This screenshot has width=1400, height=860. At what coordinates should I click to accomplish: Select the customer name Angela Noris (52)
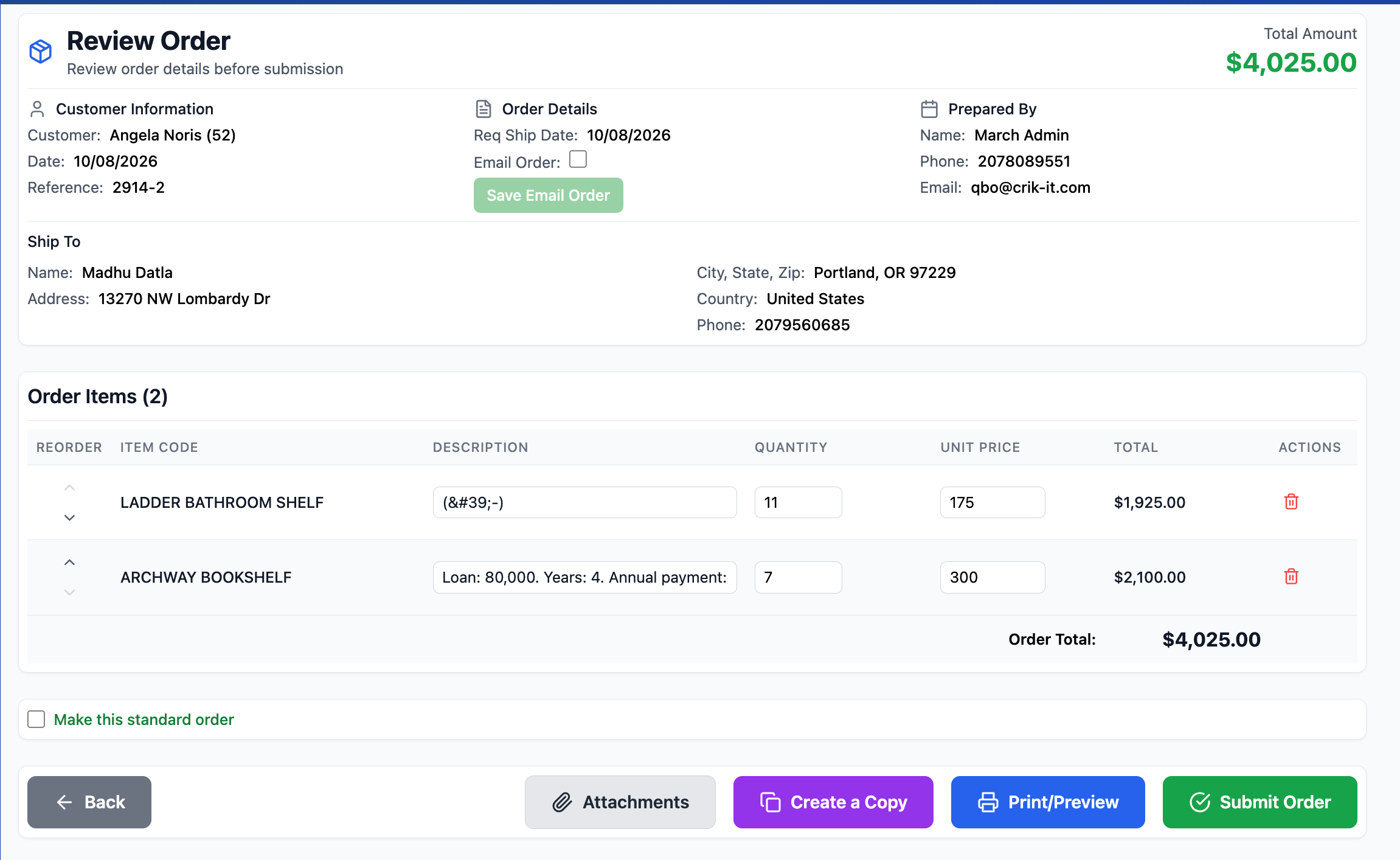(173, 135)
